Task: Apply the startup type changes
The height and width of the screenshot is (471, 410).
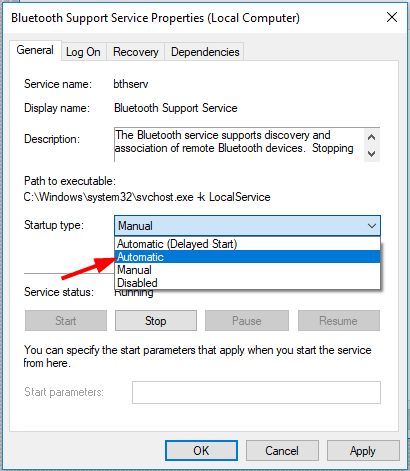Action: click(363, 451)
